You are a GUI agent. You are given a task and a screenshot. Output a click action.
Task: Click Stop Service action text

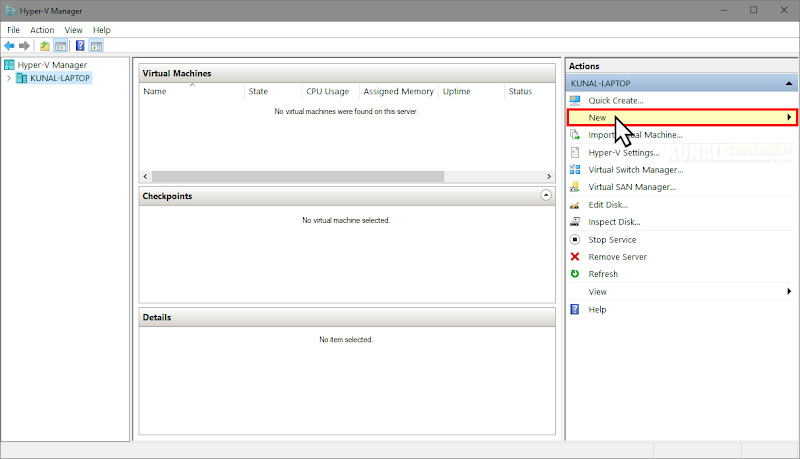click(612, 240)
